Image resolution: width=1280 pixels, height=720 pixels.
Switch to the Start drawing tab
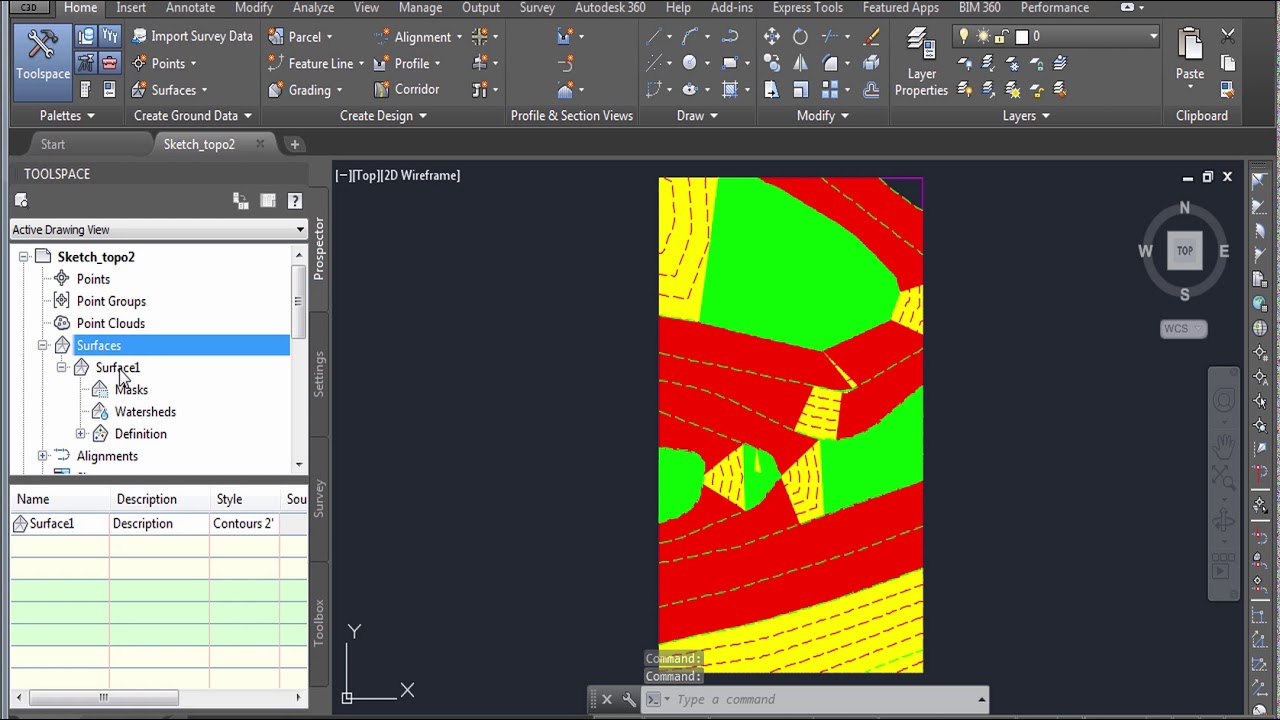(53, 144)
